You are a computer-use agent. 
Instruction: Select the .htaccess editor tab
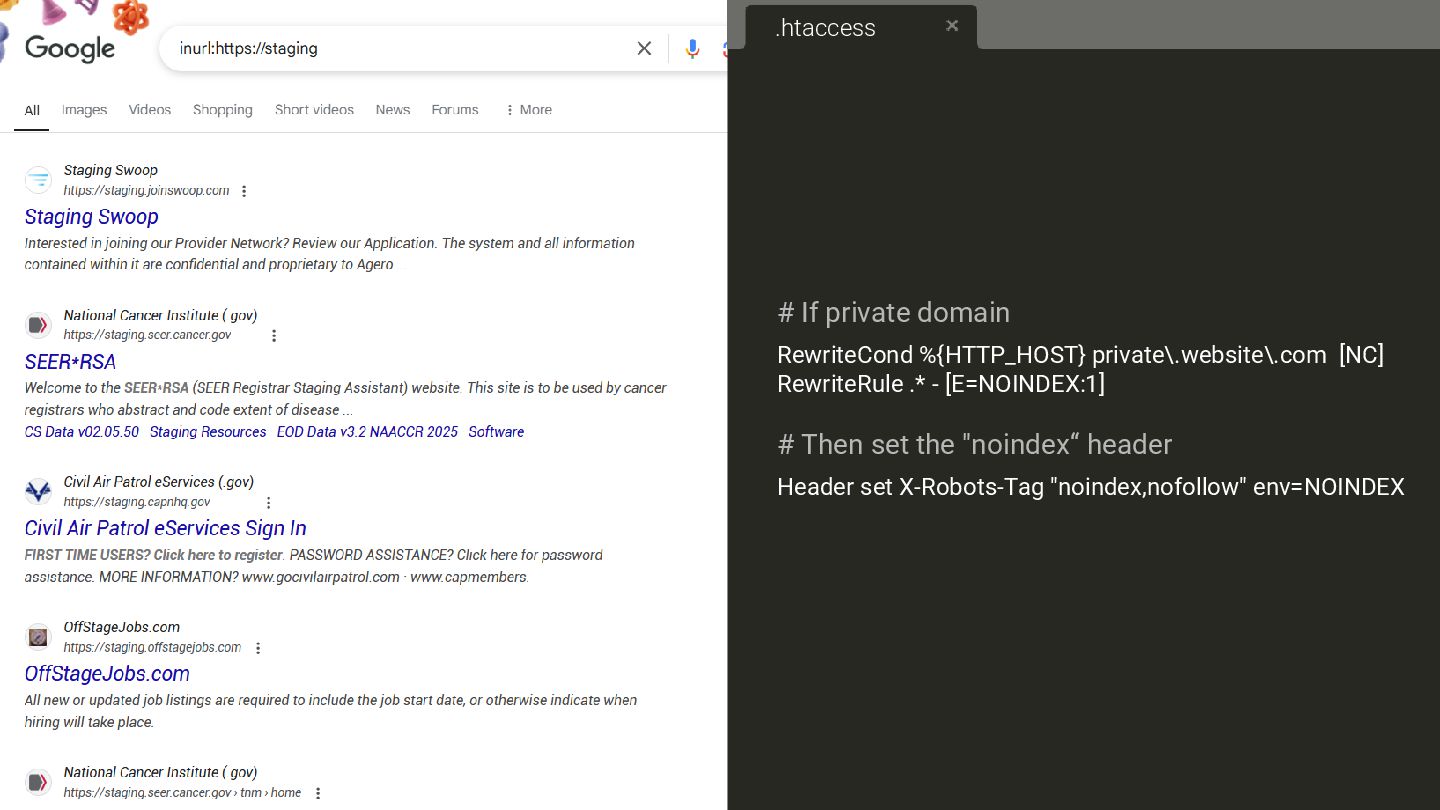tap(861, 27)
